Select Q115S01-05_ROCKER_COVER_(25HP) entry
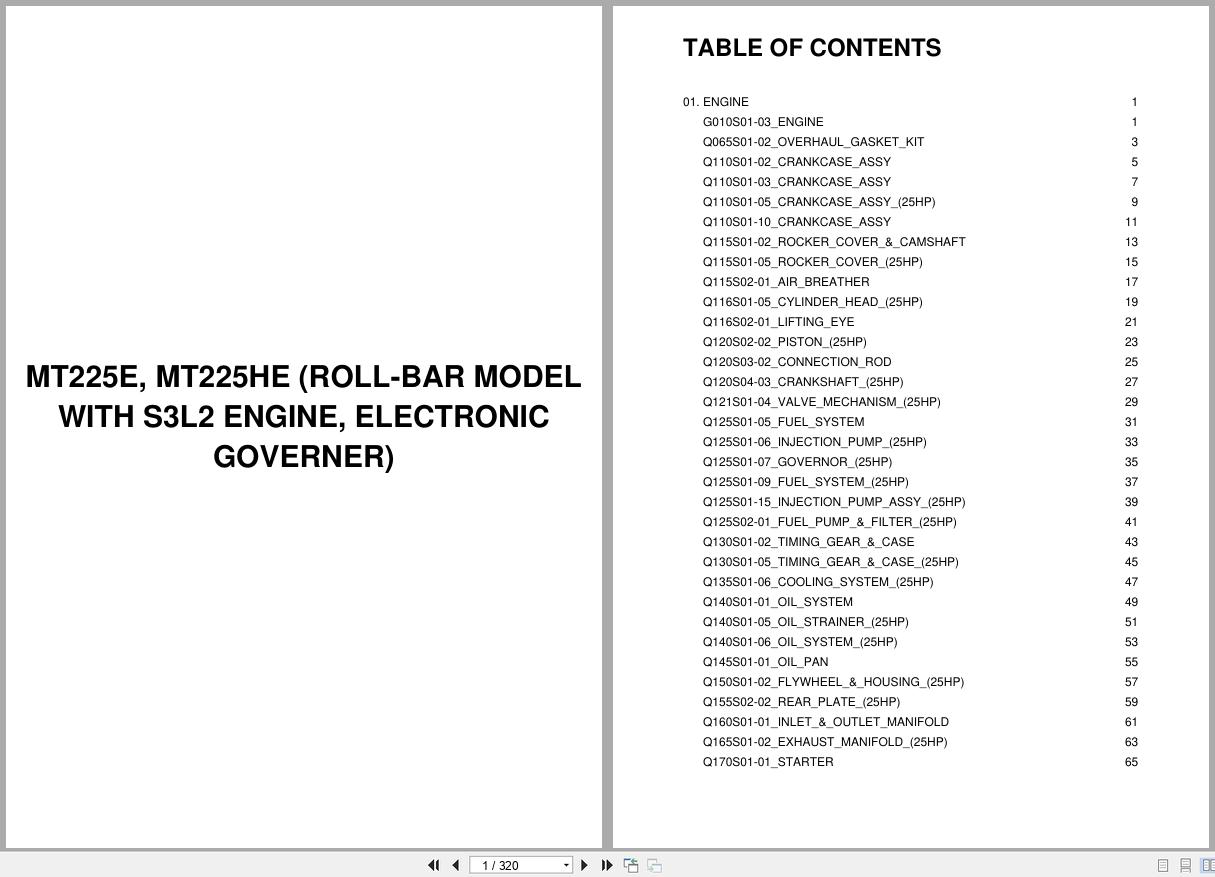This screenshot has width=1215, height=877. click(812, 262)
